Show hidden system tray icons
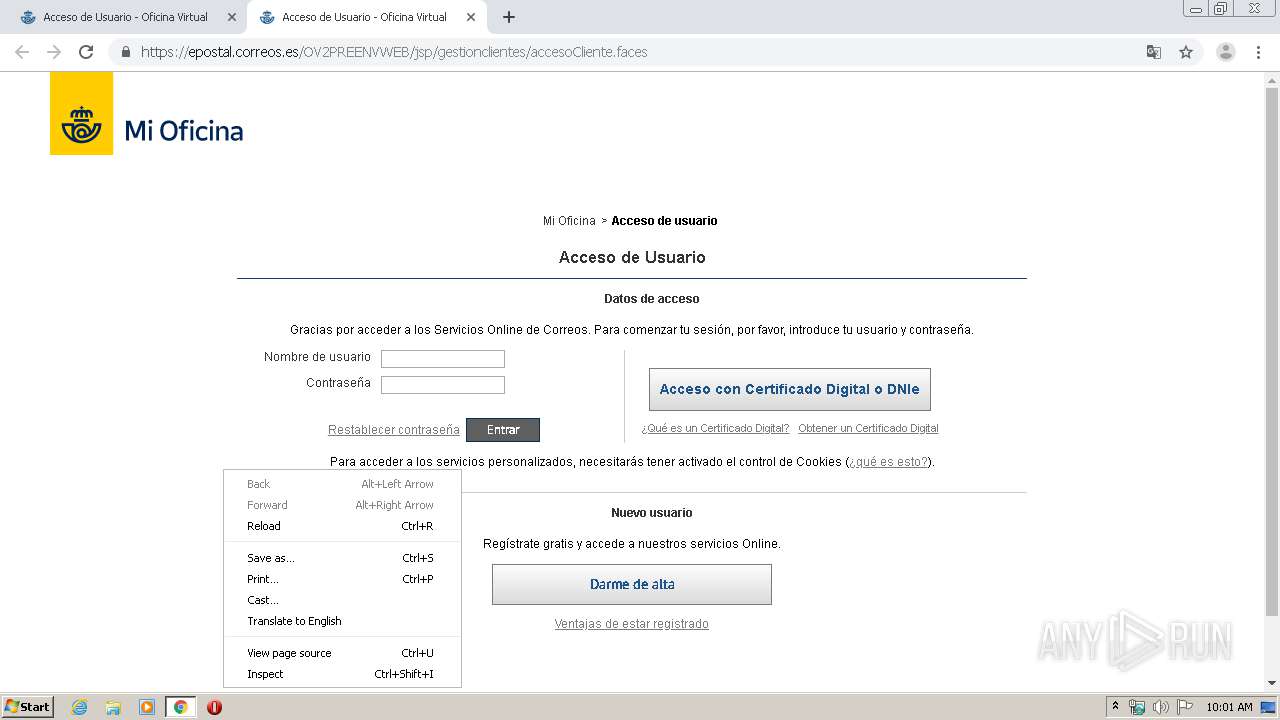Screen dimensions: 1280x720 pyautogui.click(x=1115, y=707)
